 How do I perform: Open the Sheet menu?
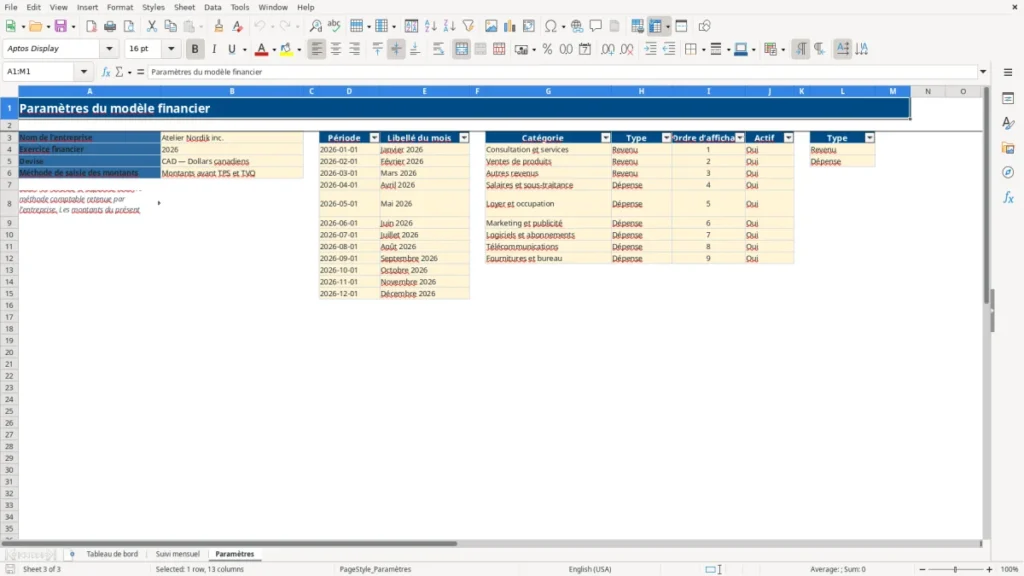(x=184, y=7)
